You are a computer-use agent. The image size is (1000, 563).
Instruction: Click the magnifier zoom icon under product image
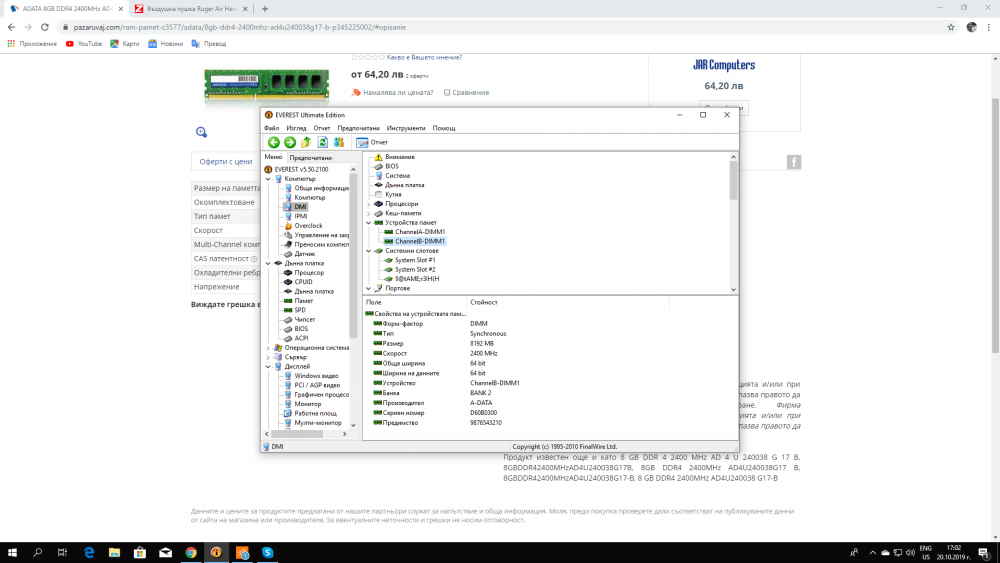(x=202, y=132)
